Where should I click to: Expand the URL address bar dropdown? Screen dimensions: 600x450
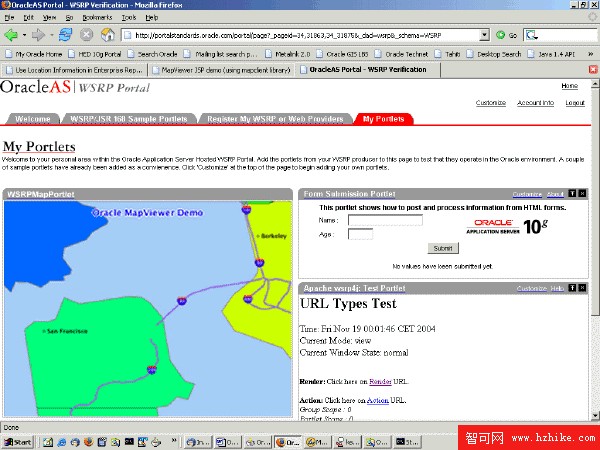tap(484, 35)
